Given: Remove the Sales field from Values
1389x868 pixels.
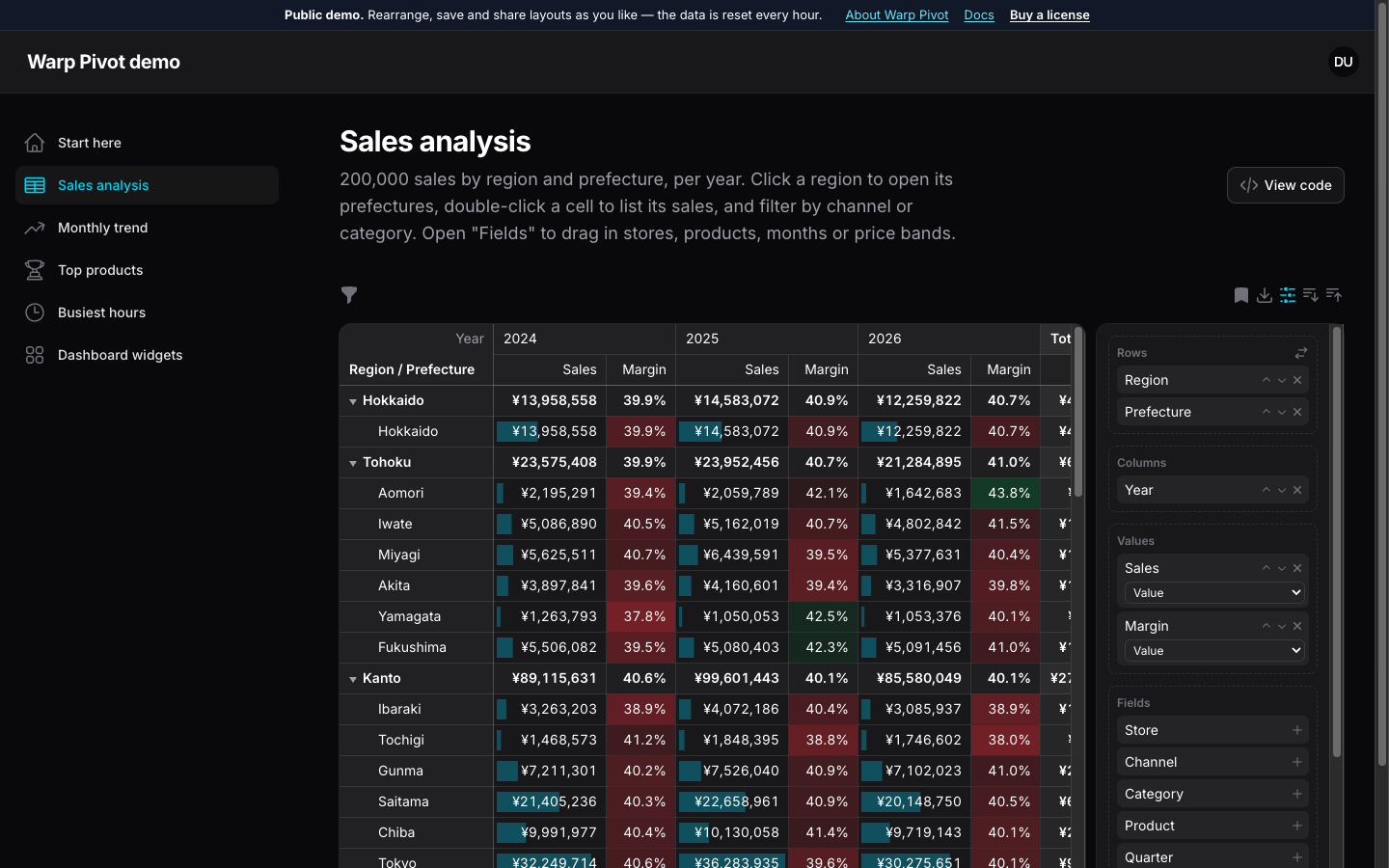Looking at the screenshot, I should point(1297,568).
